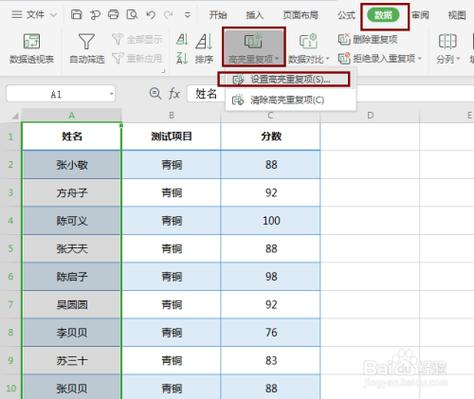Click the zoom magnifier icon near formula bar
The height and width of the screenshot is (399, 474).
(x=155, y=93)
